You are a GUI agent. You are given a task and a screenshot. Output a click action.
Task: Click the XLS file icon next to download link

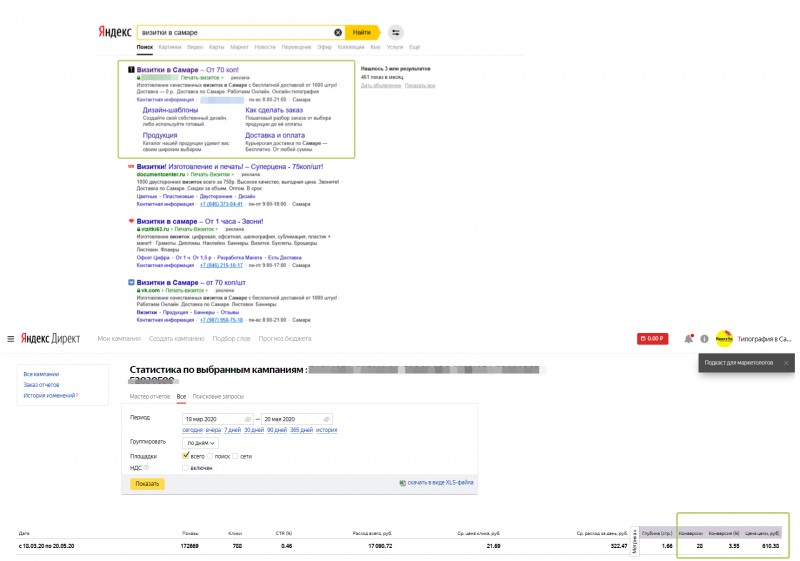coord(403,482)
